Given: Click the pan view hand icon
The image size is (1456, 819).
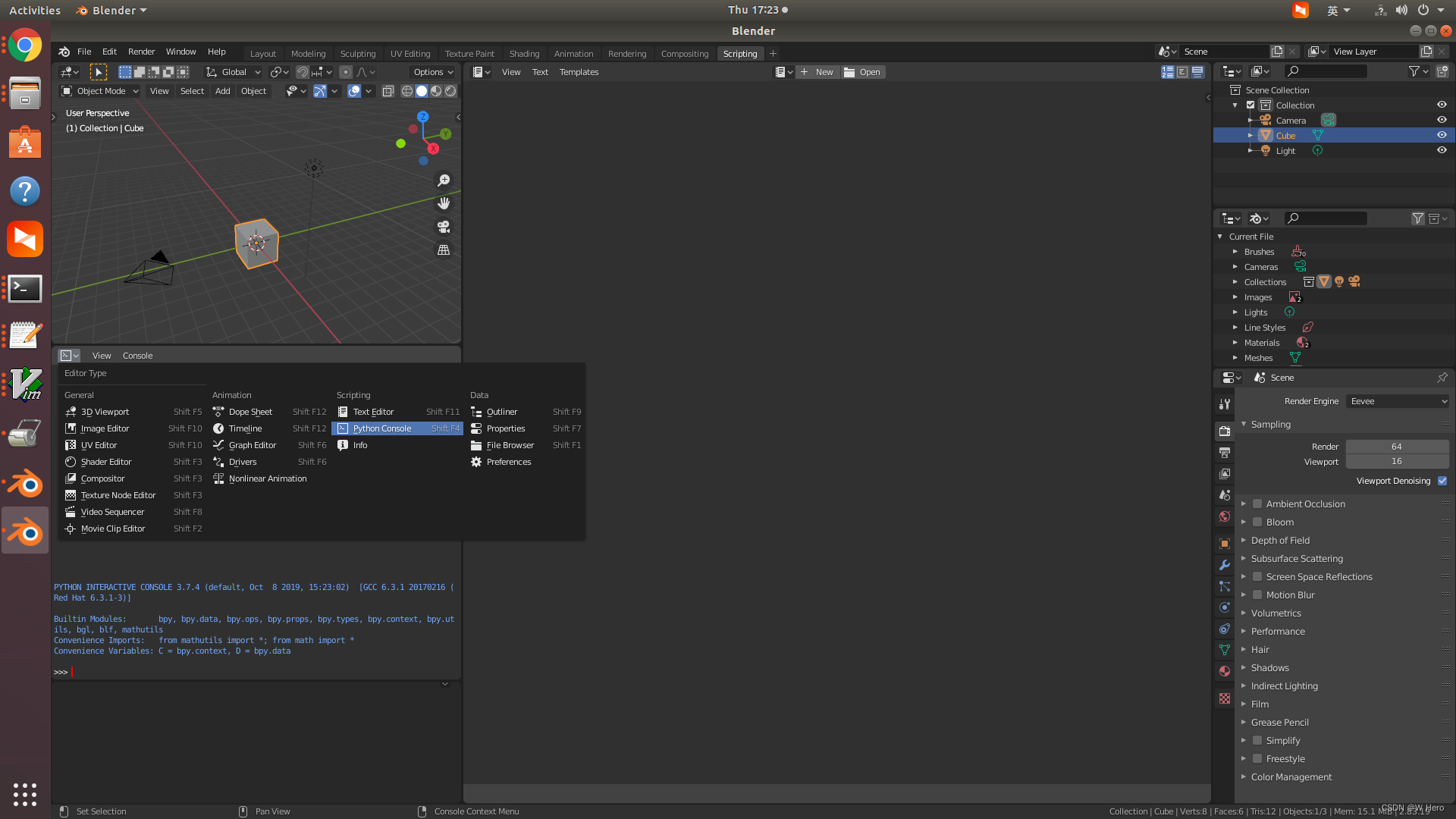Looking at the screenshot, I should [x=444, y=203].
